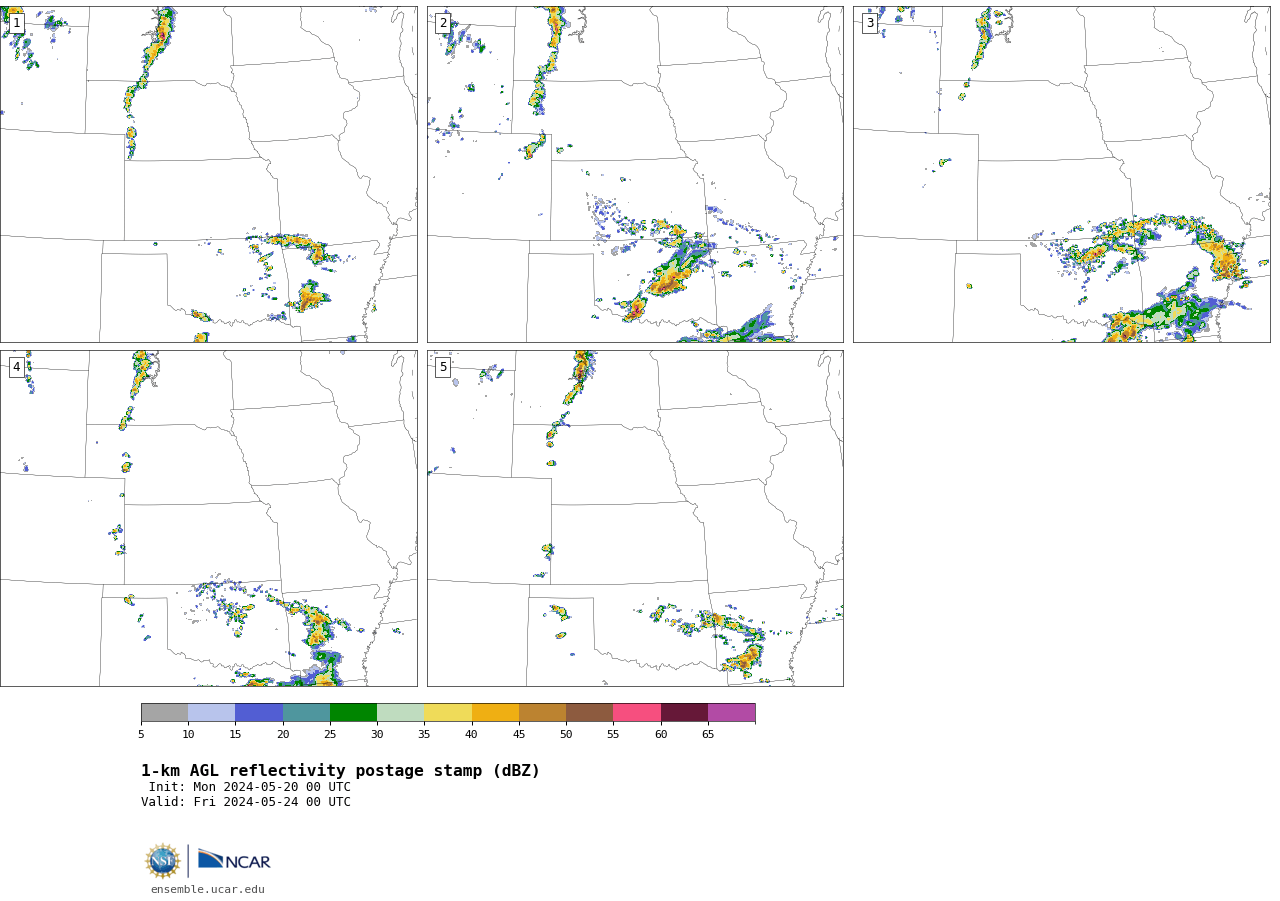The height and width of the screenshot is (901, 1280).
Task: Click the 65 tick label on colorbar
Action: click(708, 735)
